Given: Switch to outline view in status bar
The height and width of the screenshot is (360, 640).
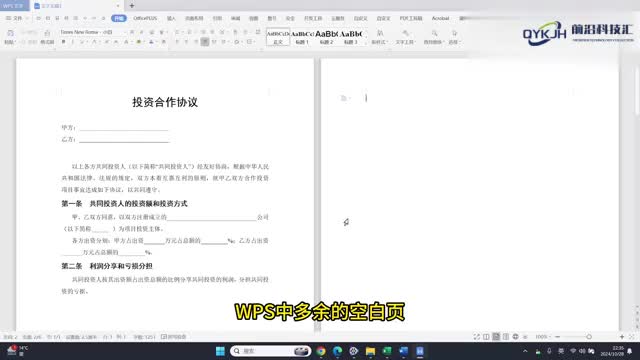Looking at the screenshot, I should [506, 337].
